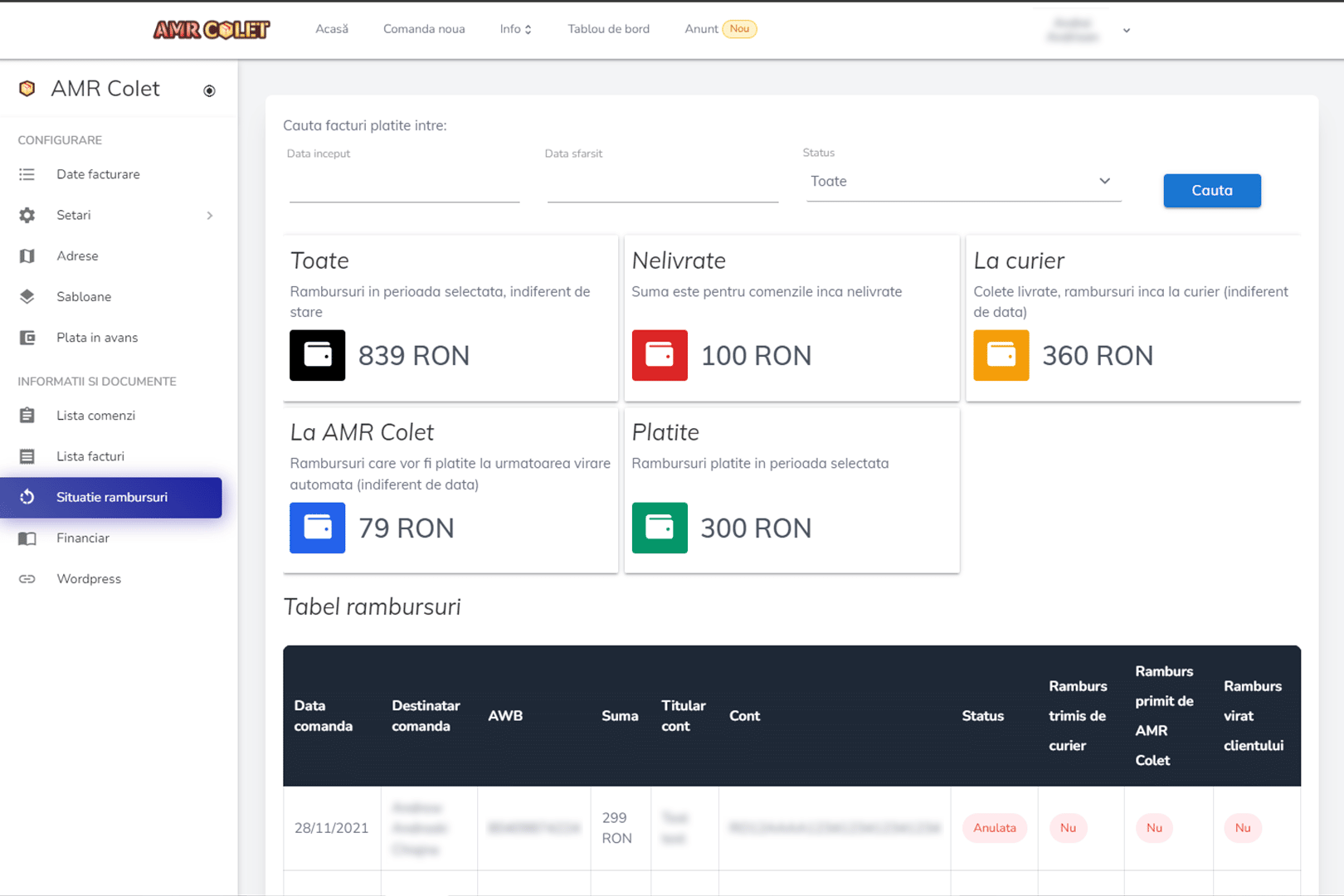Image resolution: width=1344 pixels, height=896 pixels.
Task: Click the Setari gear icon
Action: pyautogui.click(x=27, y=215)
